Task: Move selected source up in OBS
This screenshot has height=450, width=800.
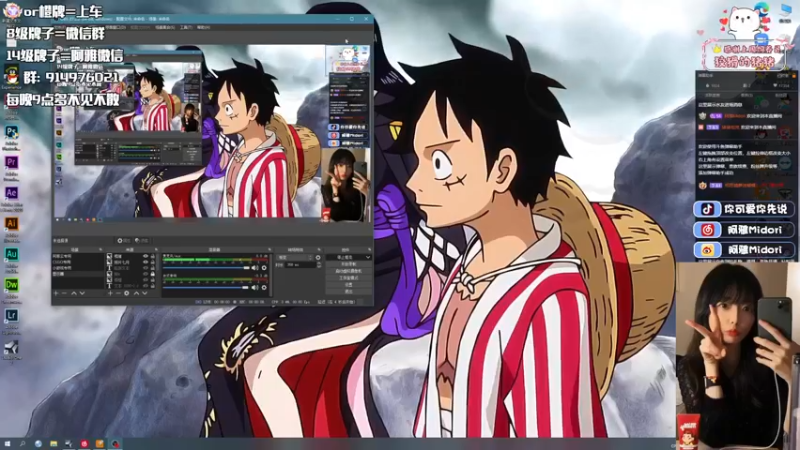Action: tap(136, 293)
